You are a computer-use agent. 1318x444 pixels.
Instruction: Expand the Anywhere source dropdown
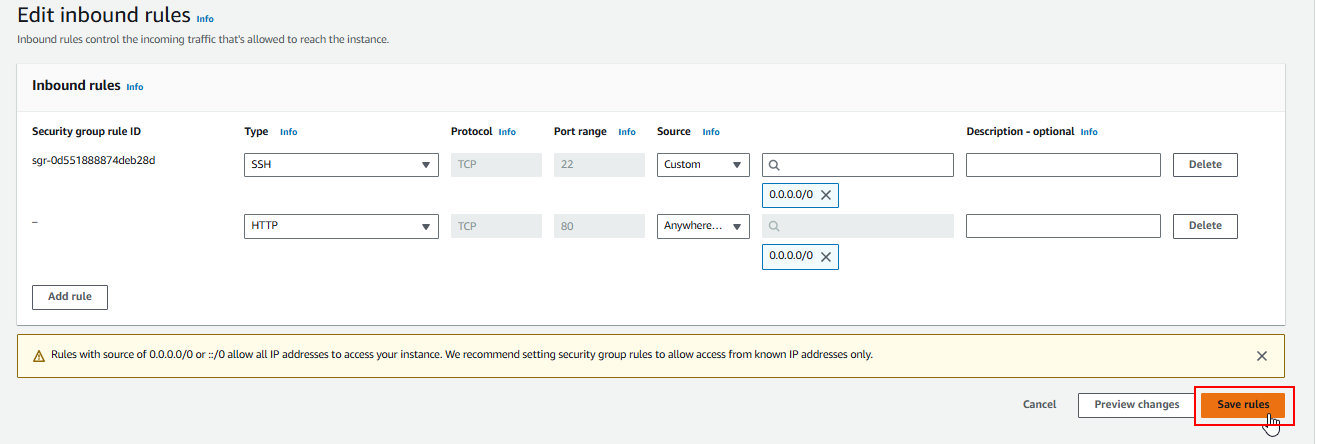(703, 227)
